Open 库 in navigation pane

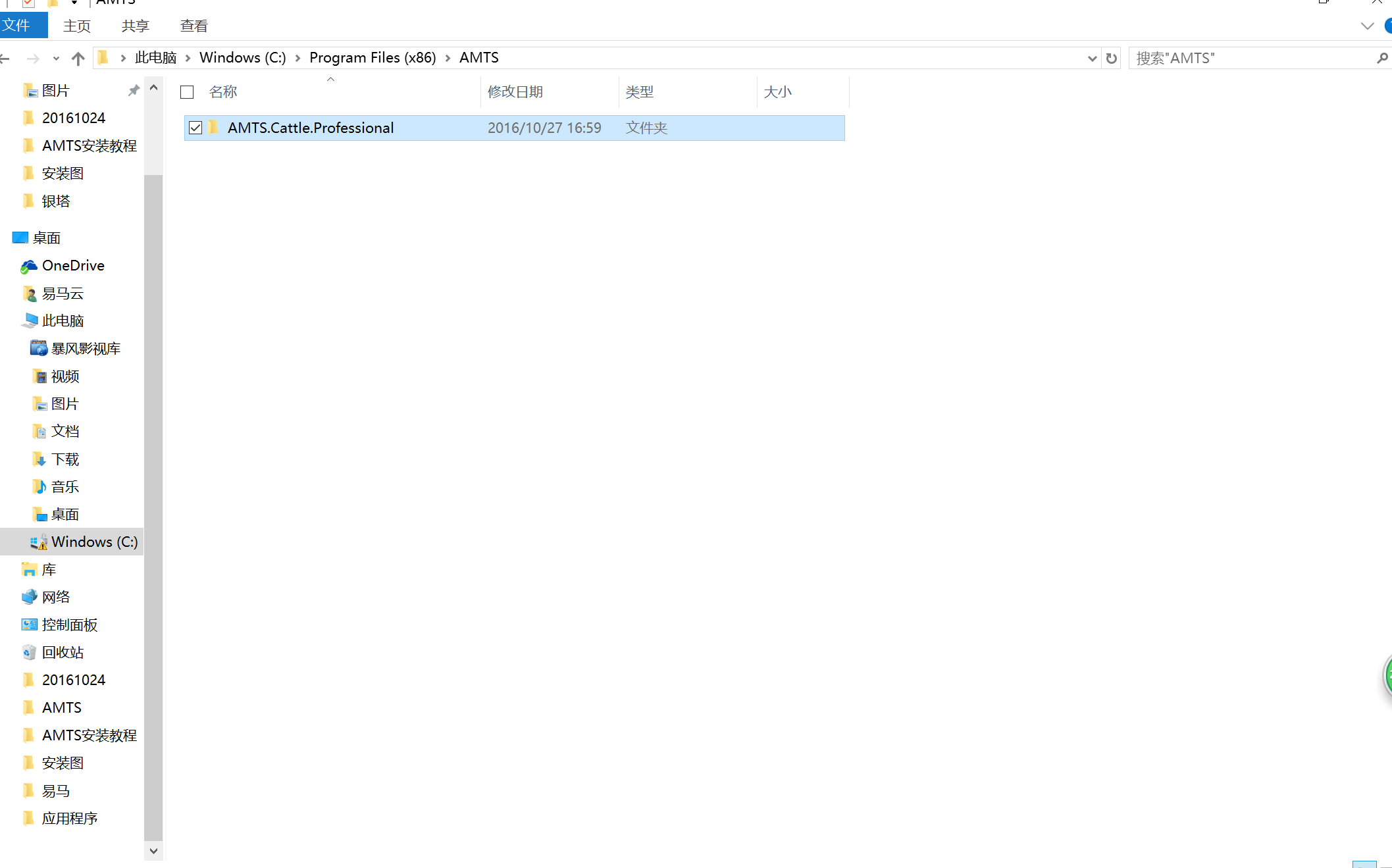pyautogui.click(x=49, y=569)
